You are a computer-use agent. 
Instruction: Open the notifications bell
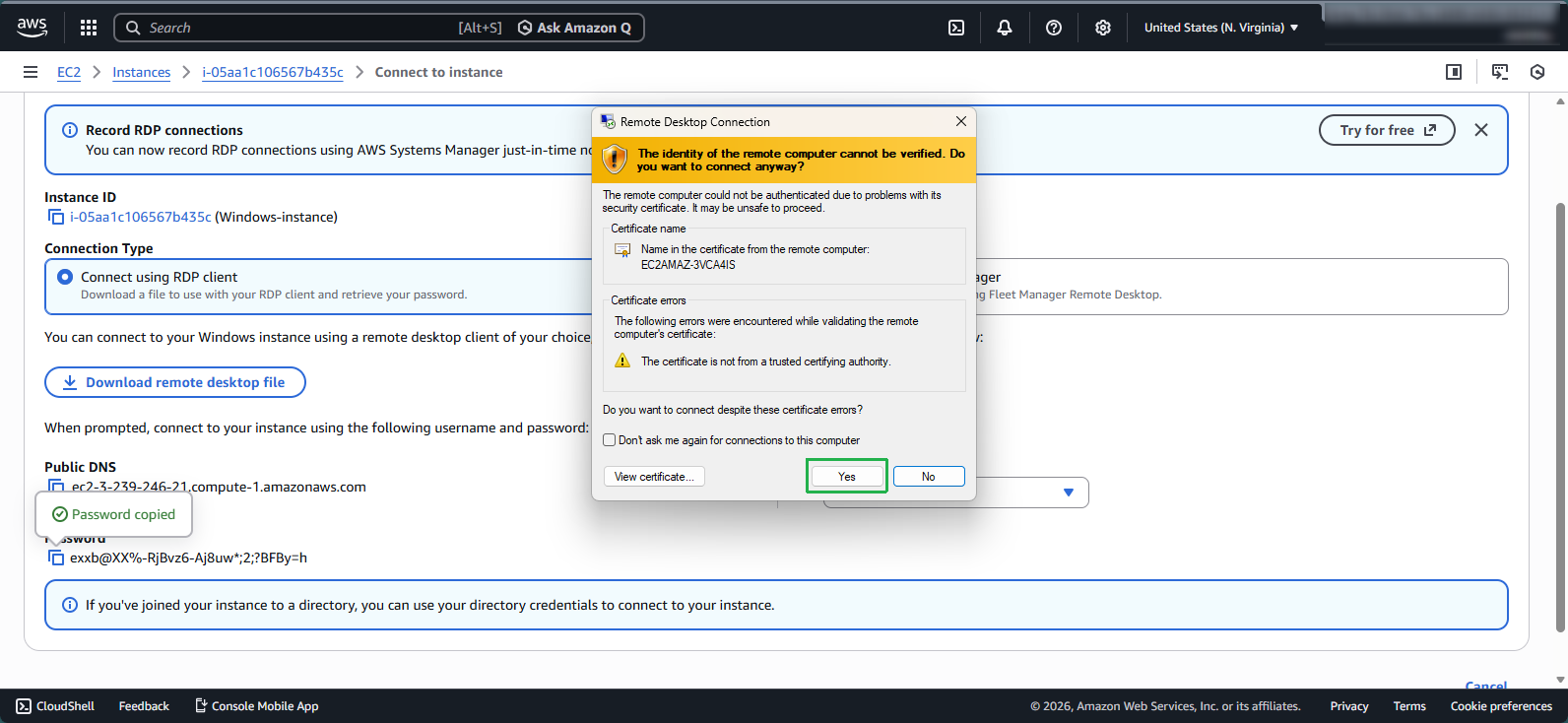[1005, 28]
